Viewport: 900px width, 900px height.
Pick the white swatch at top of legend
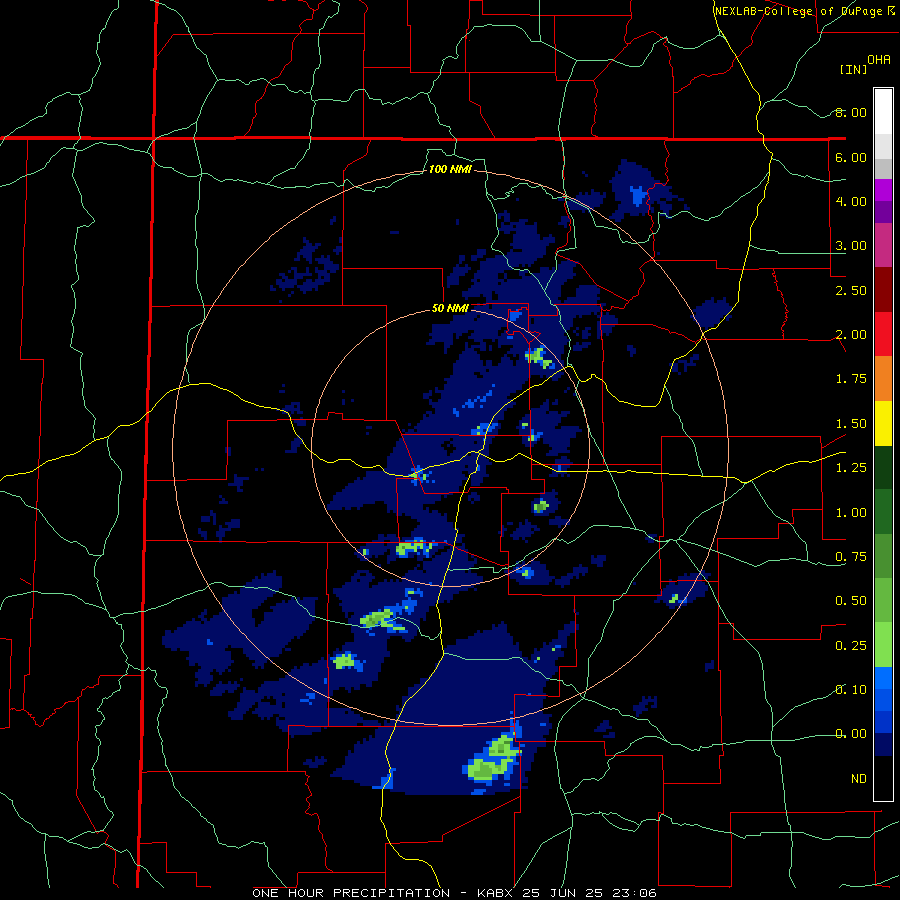point(883,112)
